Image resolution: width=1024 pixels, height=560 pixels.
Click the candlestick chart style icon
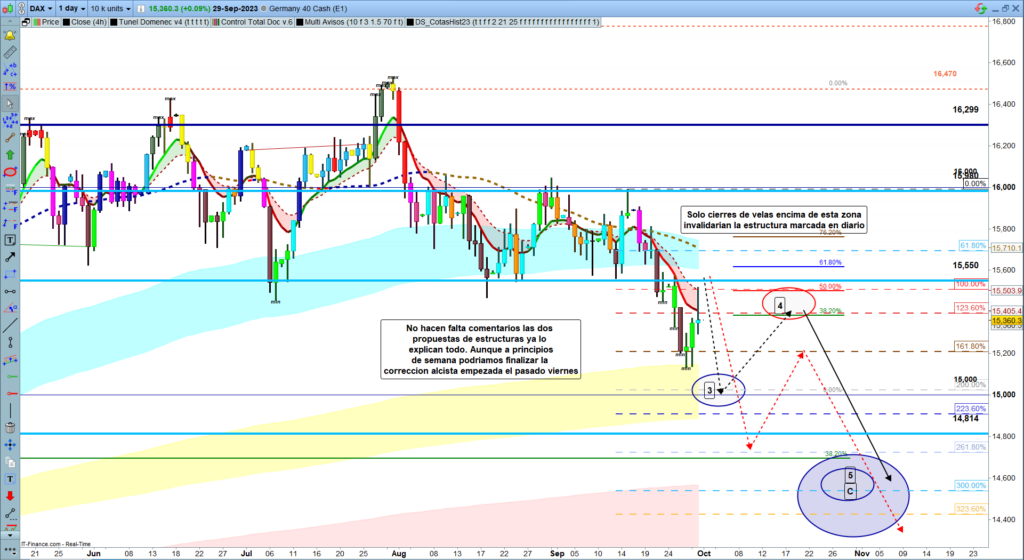coord(10,7)
